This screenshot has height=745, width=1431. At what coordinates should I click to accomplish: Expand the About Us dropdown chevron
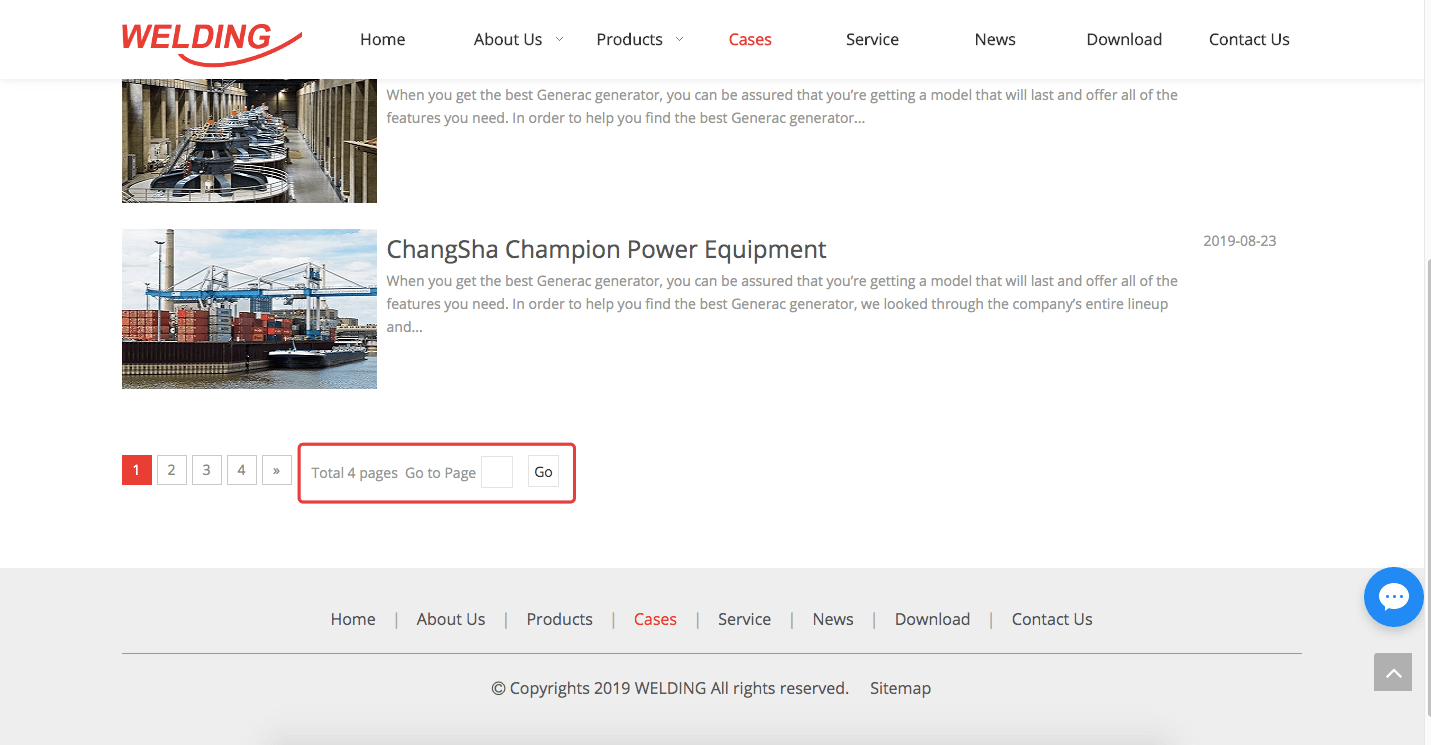coord(560,39)
